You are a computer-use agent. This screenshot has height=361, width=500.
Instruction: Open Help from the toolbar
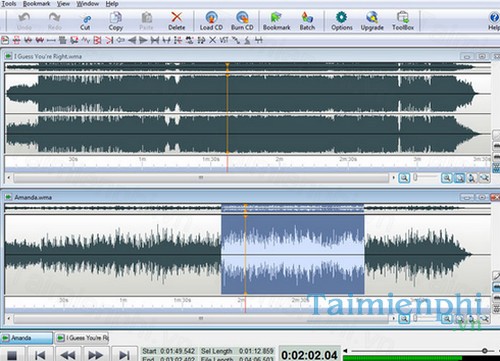[x=494, y=21]
